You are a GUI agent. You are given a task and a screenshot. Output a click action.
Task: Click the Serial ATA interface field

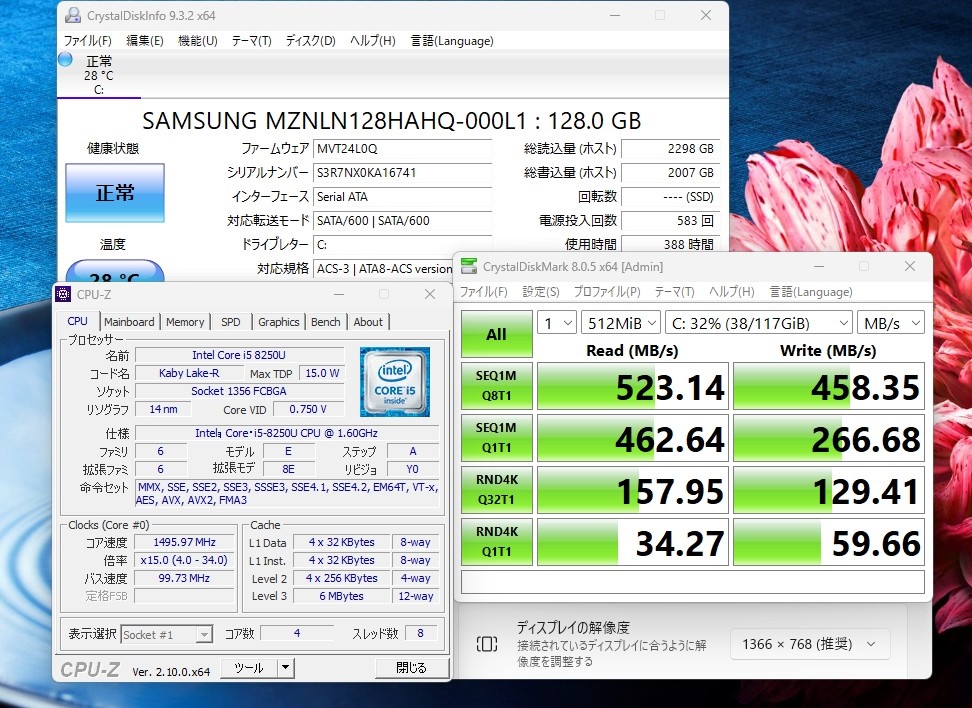coord(402,197)
